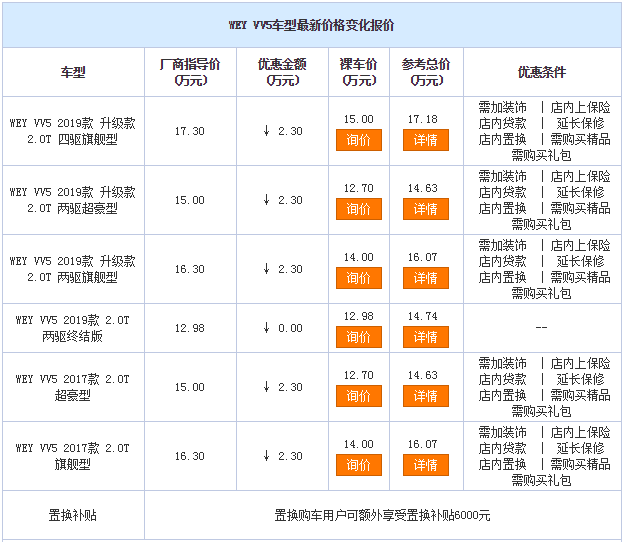Viewport: 624px width, 542px height.
Task: Click the 参考总价 column header
Action: click(426, 72)
